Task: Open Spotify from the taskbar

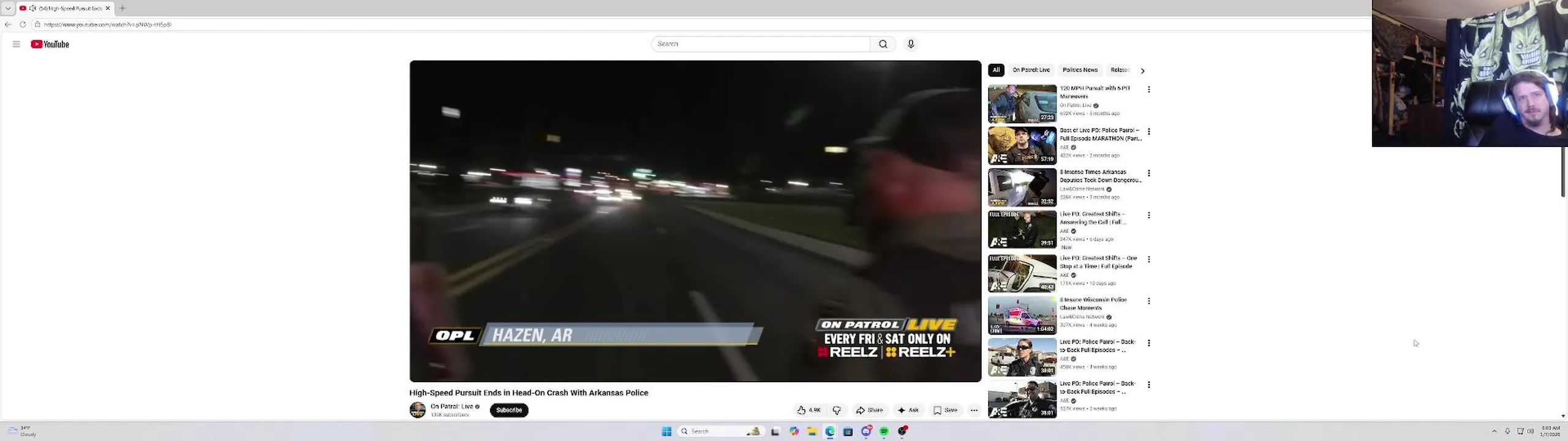Action: click(x=884, y=431)
